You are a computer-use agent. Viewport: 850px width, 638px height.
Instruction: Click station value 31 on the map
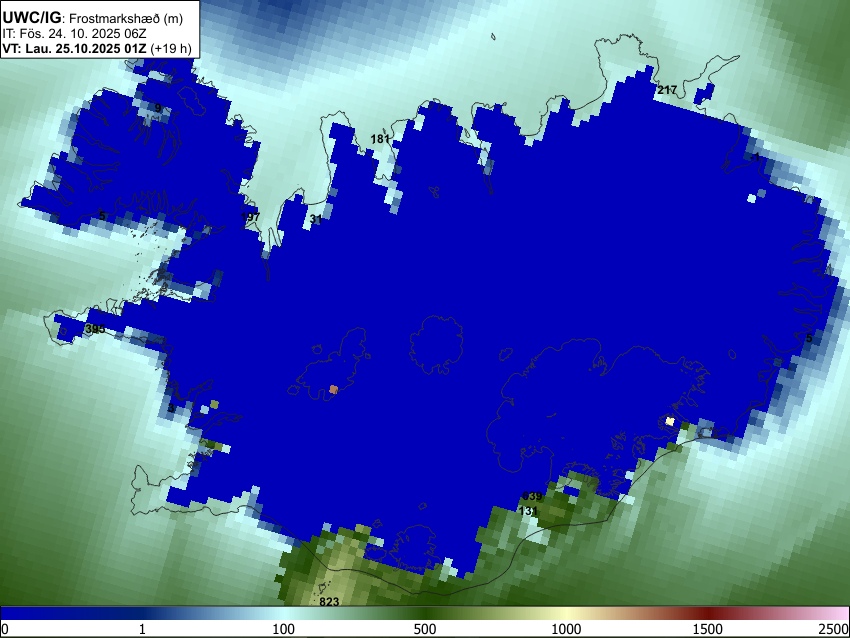point(315,220)
